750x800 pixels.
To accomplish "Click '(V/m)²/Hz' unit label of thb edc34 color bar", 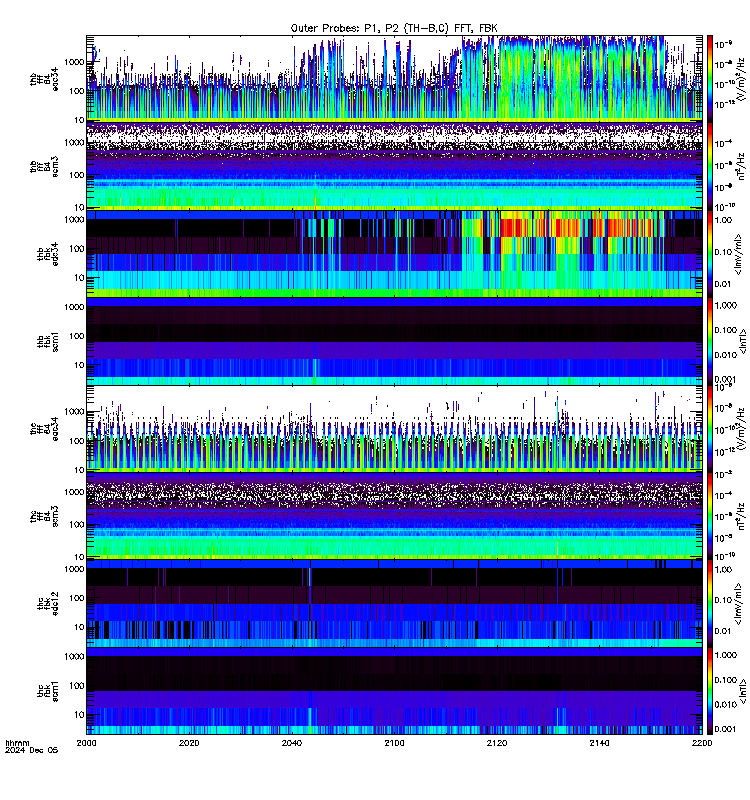I will point(742,79).
